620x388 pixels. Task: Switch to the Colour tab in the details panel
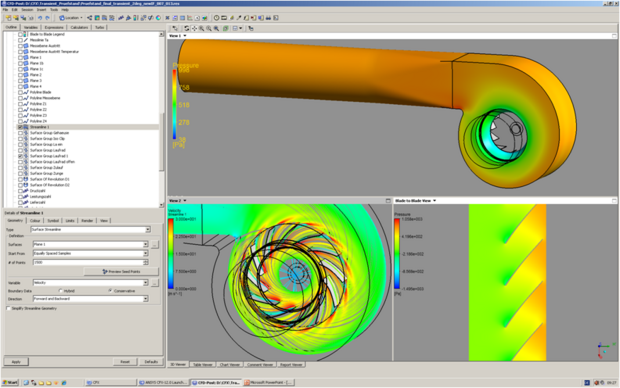point(35,221)
